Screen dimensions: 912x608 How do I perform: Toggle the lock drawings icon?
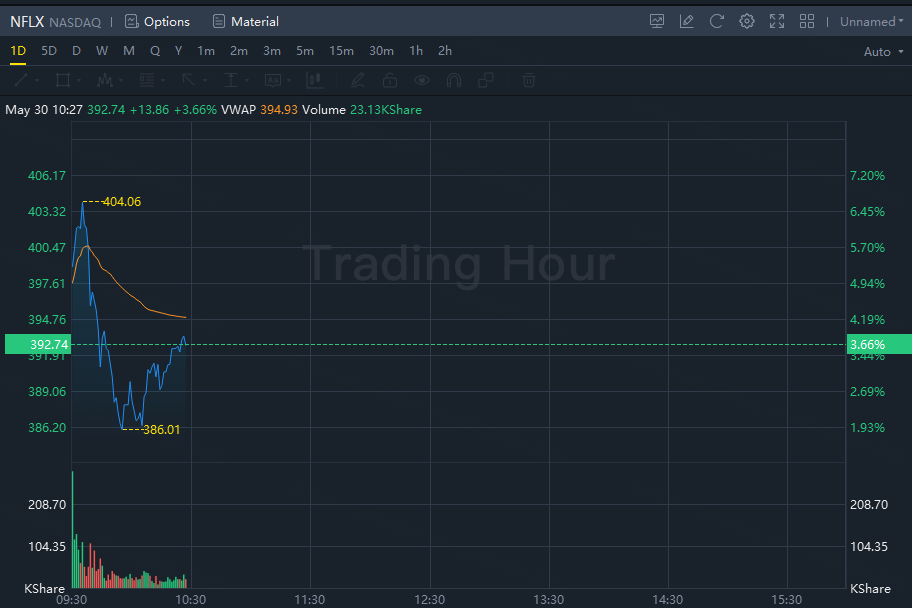coord(390,80)
